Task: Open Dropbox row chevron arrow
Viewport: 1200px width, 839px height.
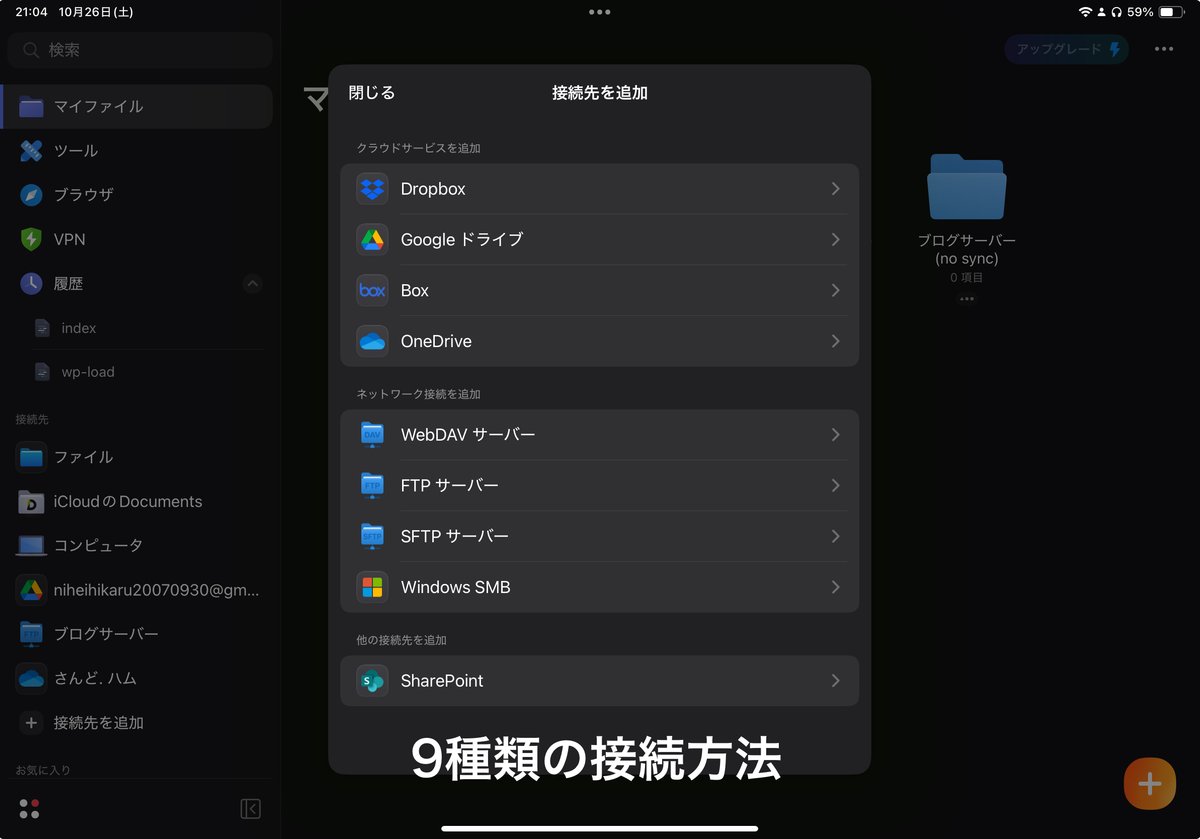Action: [836, 189]
